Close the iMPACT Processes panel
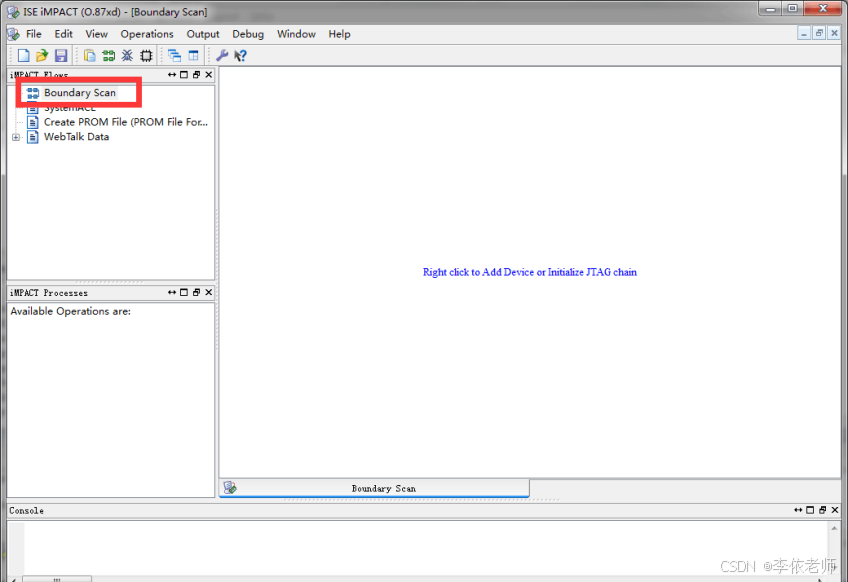848x582 pixels. click(x=209, y=292)
